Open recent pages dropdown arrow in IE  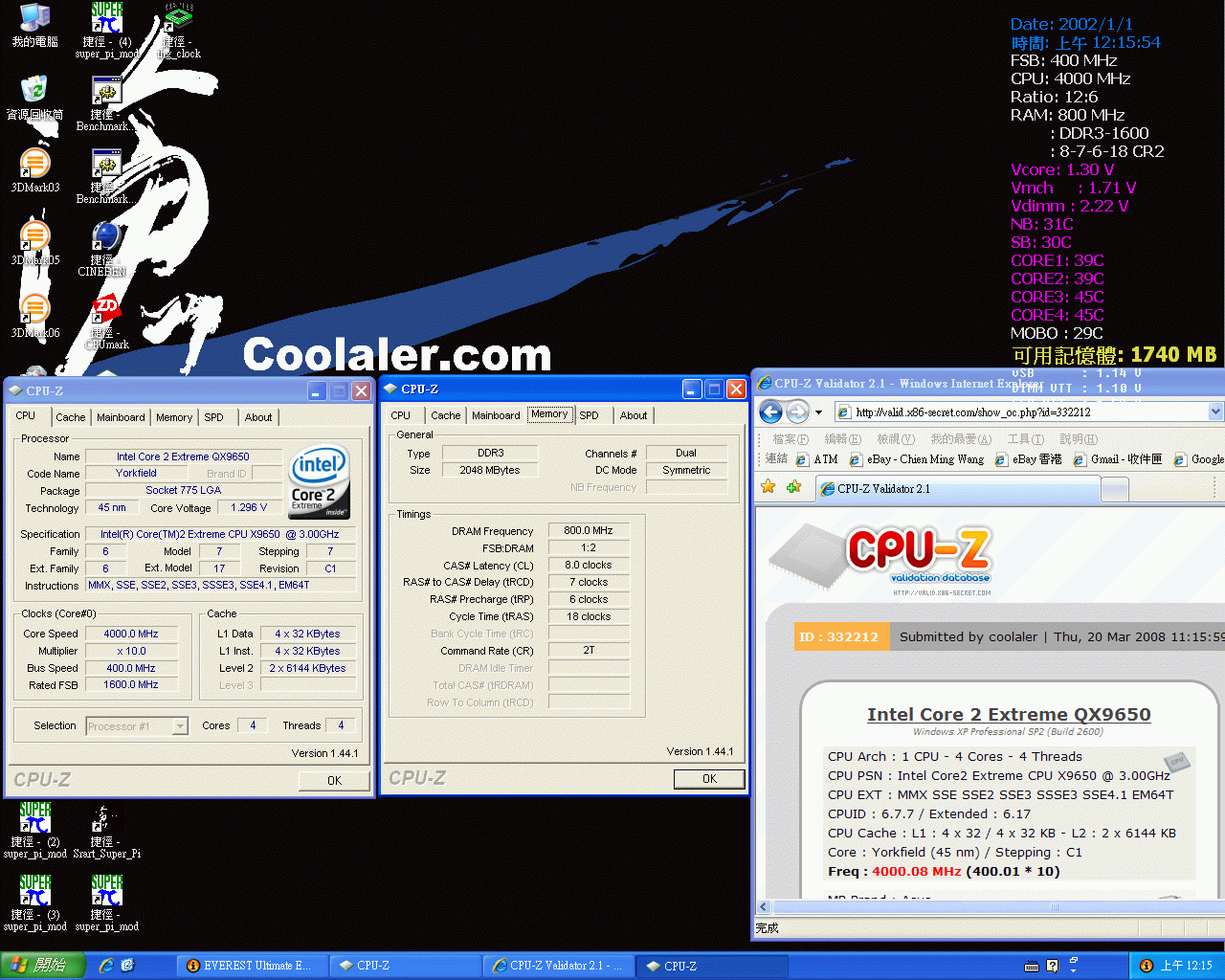(818, 412)
